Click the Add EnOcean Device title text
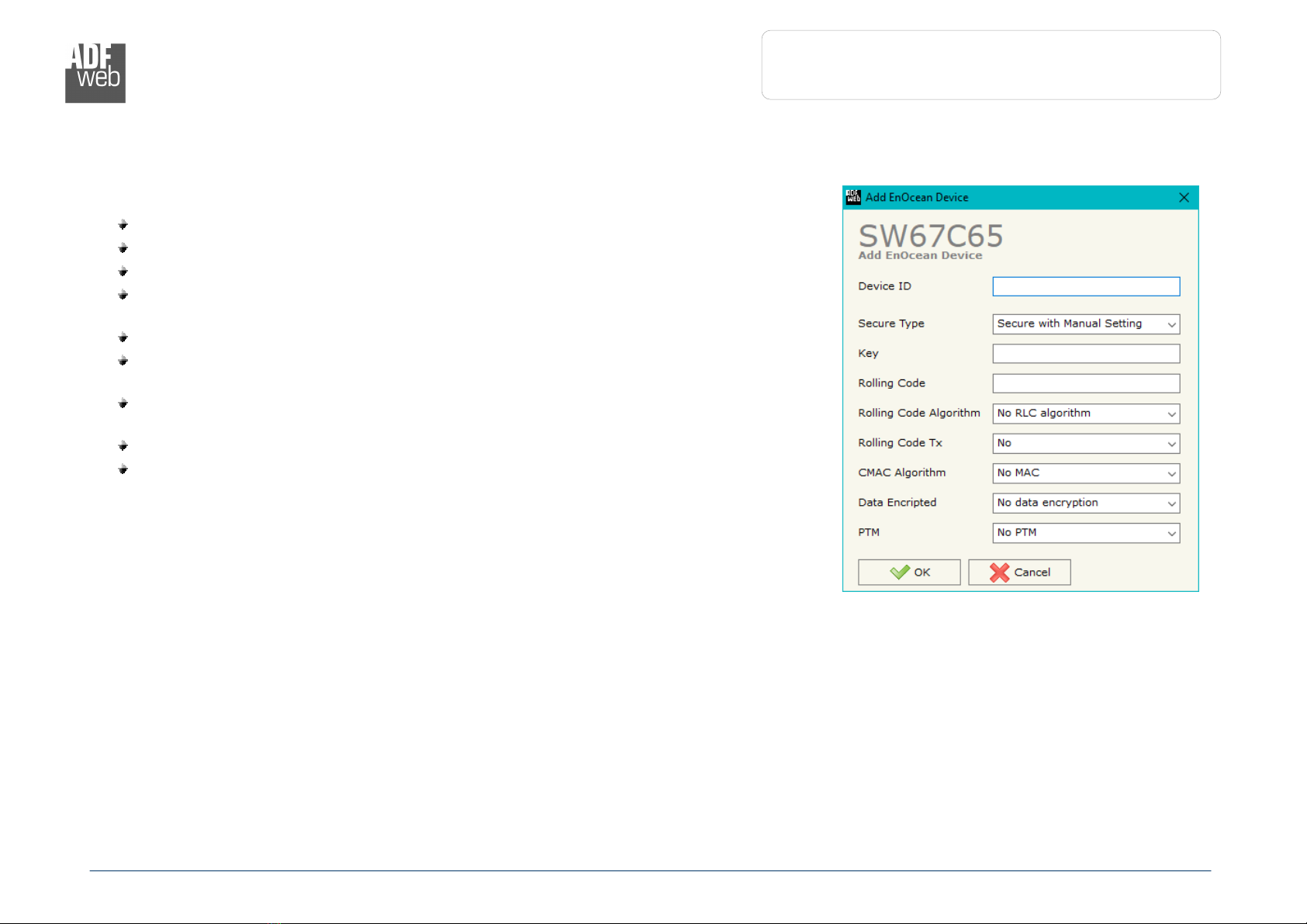This screenshot has width=1307, height=924. (x=917, y=198)
